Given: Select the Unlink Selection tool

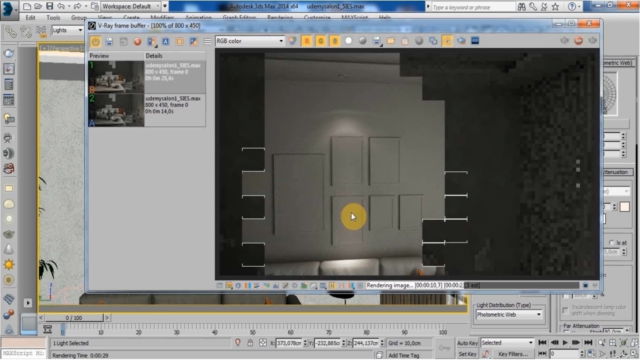Looking at the screenshot, I should [x=26, y=31].
